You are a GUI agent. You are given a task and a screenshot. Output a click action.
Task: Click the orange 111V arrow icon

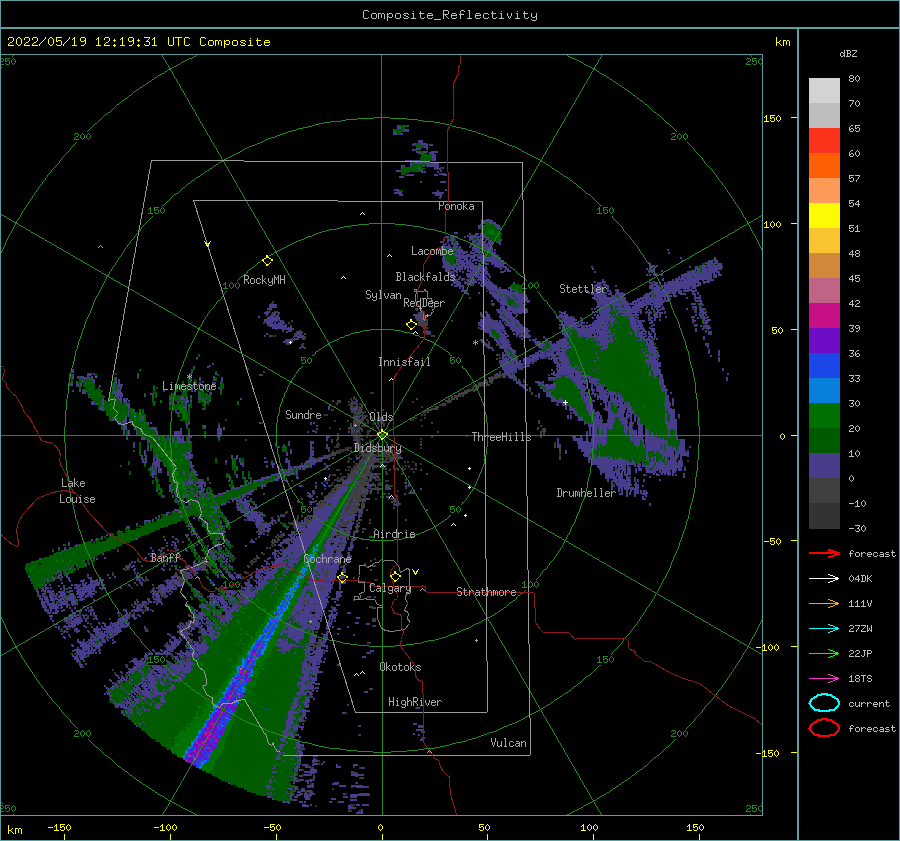pyautogui.click(x=824, y=603)
